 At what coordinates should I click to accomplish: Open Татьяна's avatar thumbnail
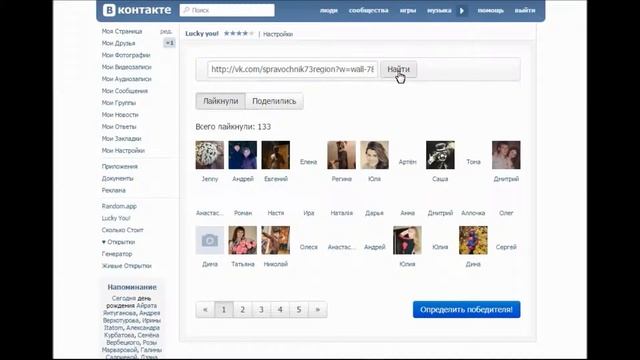[243, 240]
